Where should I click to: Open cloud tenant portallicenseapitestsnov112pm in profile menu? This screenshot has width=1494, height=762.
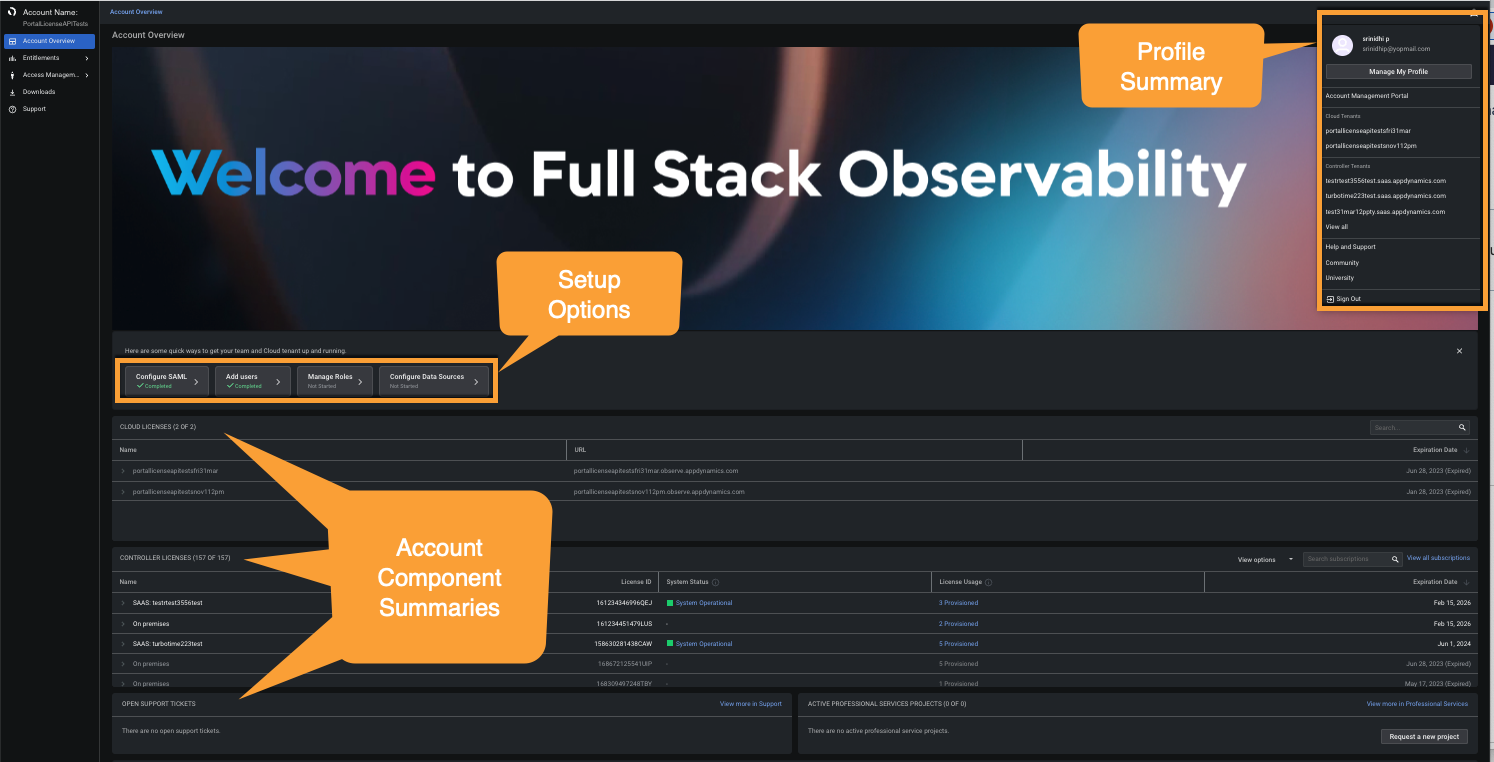[x=1371, y=146]
